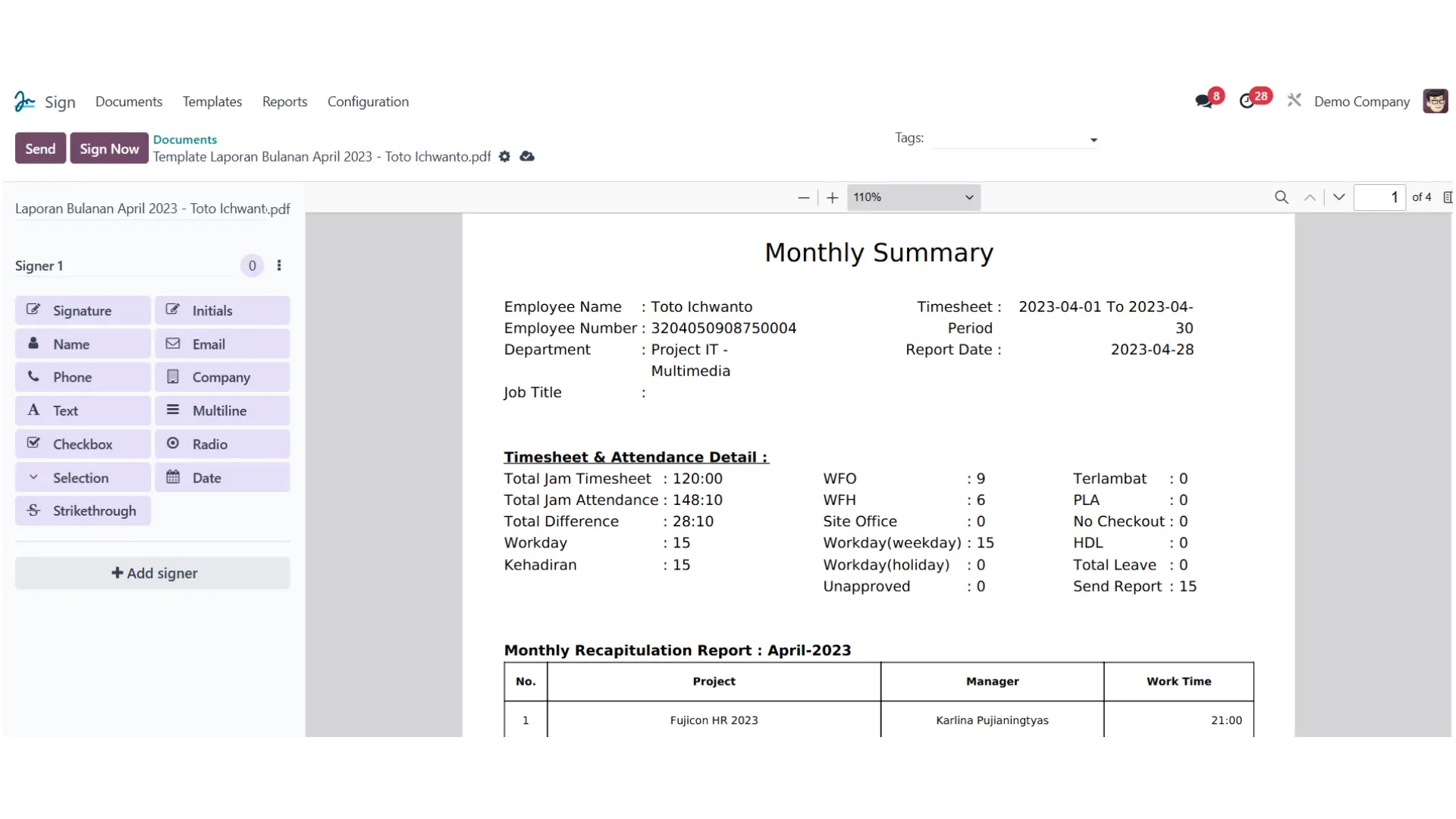Click the gear icon beside document name
This screenshot has height=819, width=1456.
click(504, 156)
